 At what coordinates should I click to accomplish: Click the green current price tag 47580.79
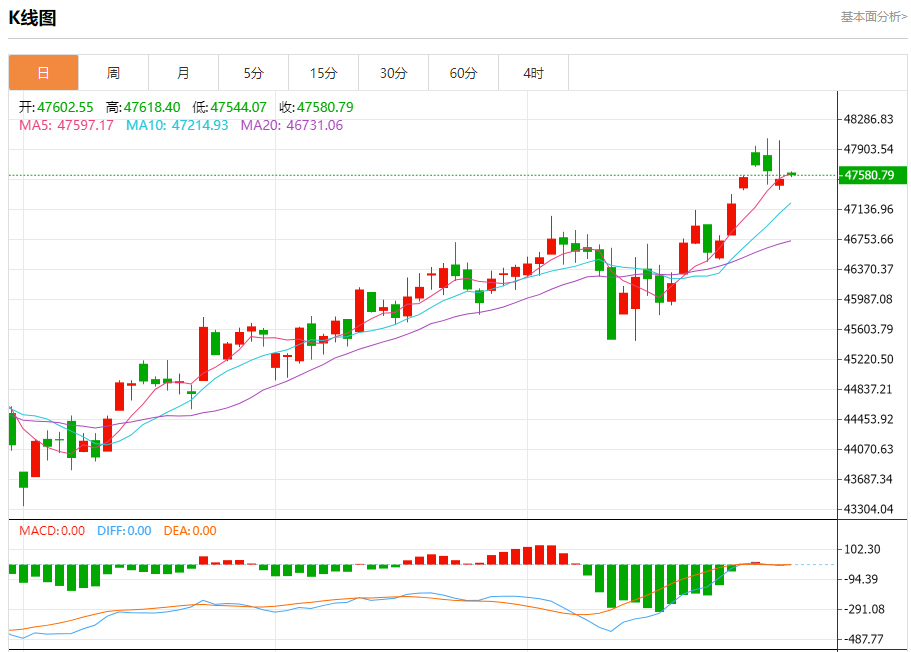click(x=873, y=175)
